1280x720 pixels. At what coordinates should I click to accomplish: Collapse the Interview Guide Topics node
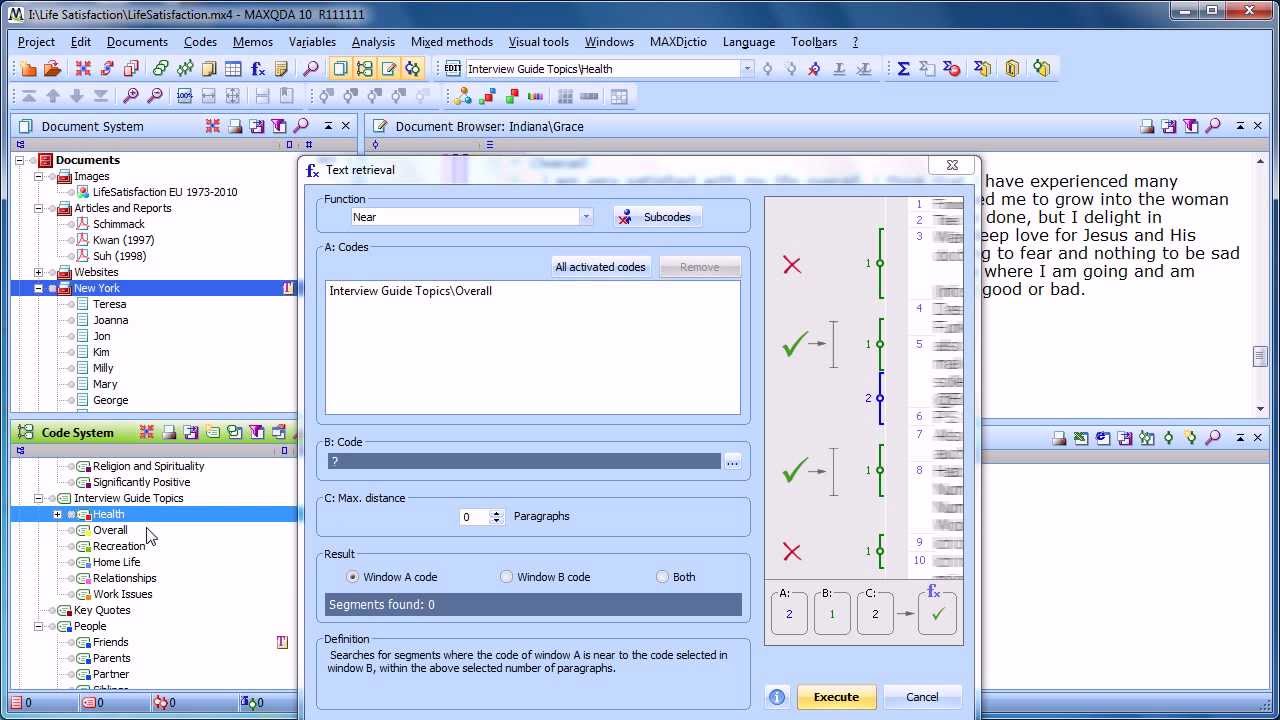click(x=39, y=498)
